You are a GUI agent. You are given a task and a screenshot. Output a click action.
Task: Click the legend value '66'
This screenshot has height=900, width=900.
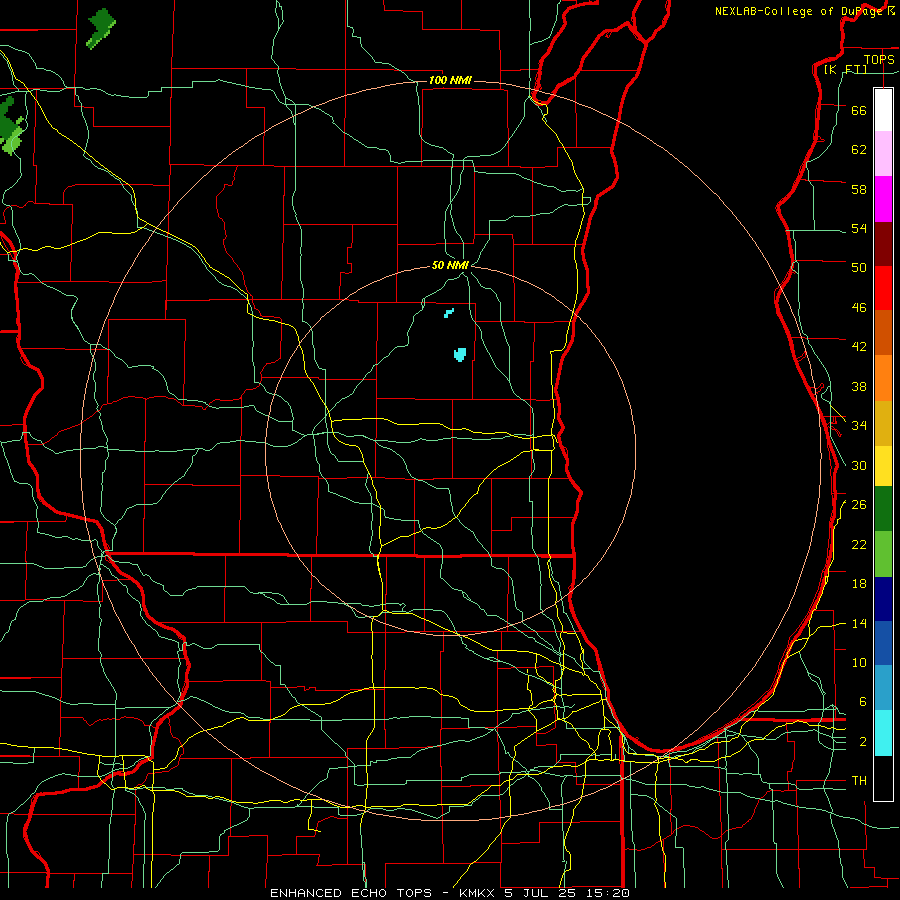(x=859, y=110)
